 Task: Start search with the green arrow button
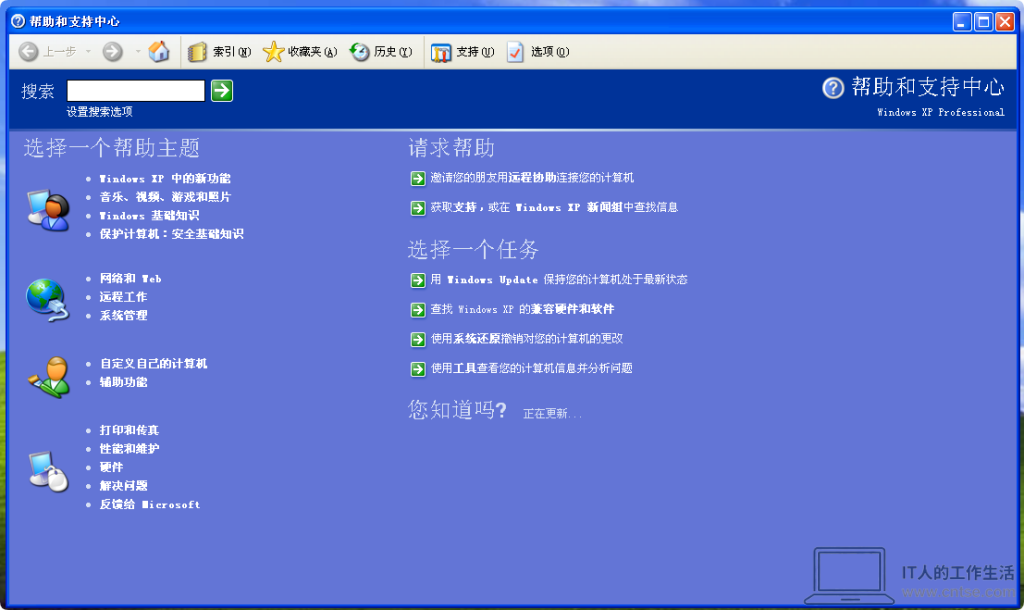[222, 91]
